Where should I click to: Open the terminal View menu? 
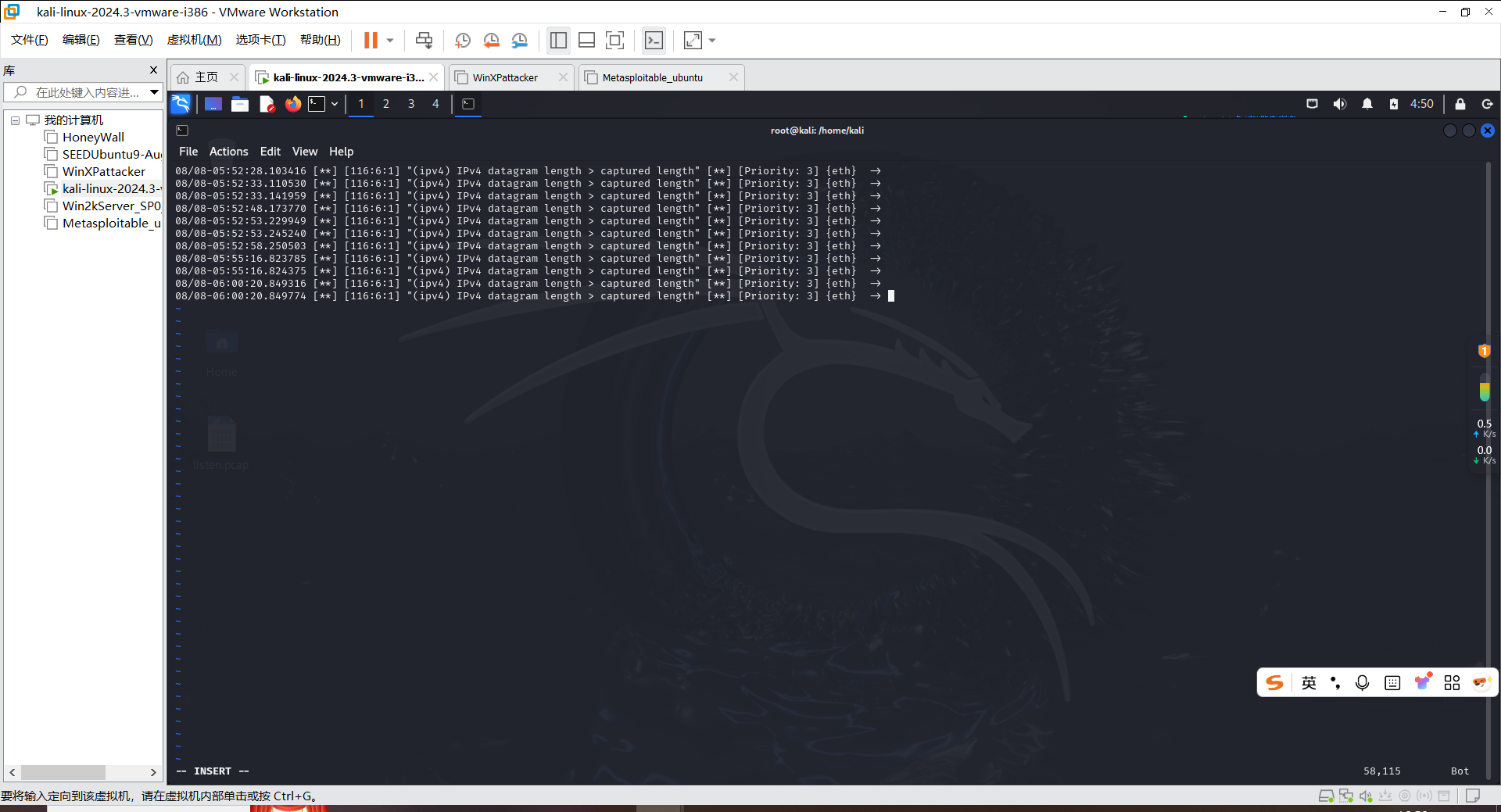[x=305, y=152]
